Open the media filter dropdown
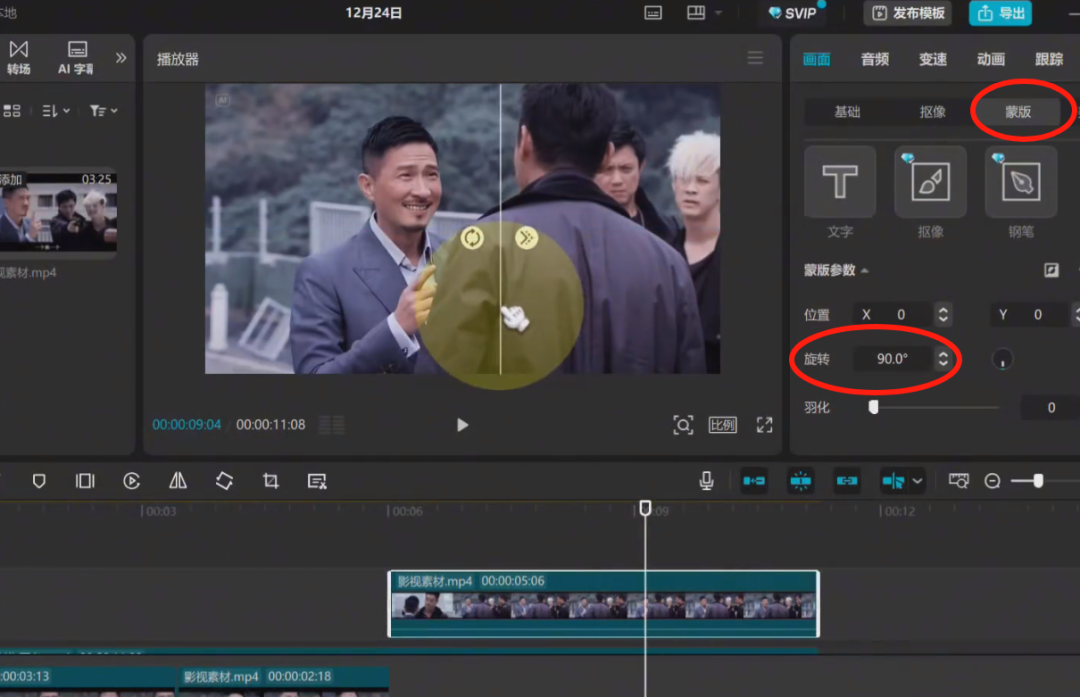The width and height of the screenshot is (1080, 697). [x=103, y=111]
